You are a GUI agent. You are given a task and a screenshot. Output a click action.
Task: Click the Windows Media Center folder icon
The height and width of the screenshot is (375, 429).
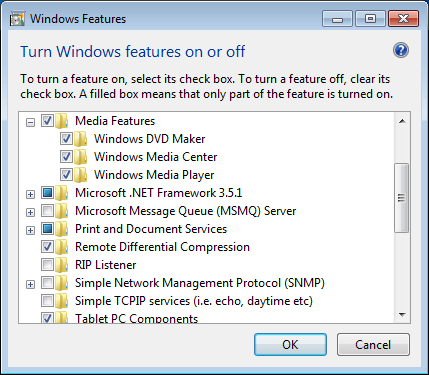(81, 157)
